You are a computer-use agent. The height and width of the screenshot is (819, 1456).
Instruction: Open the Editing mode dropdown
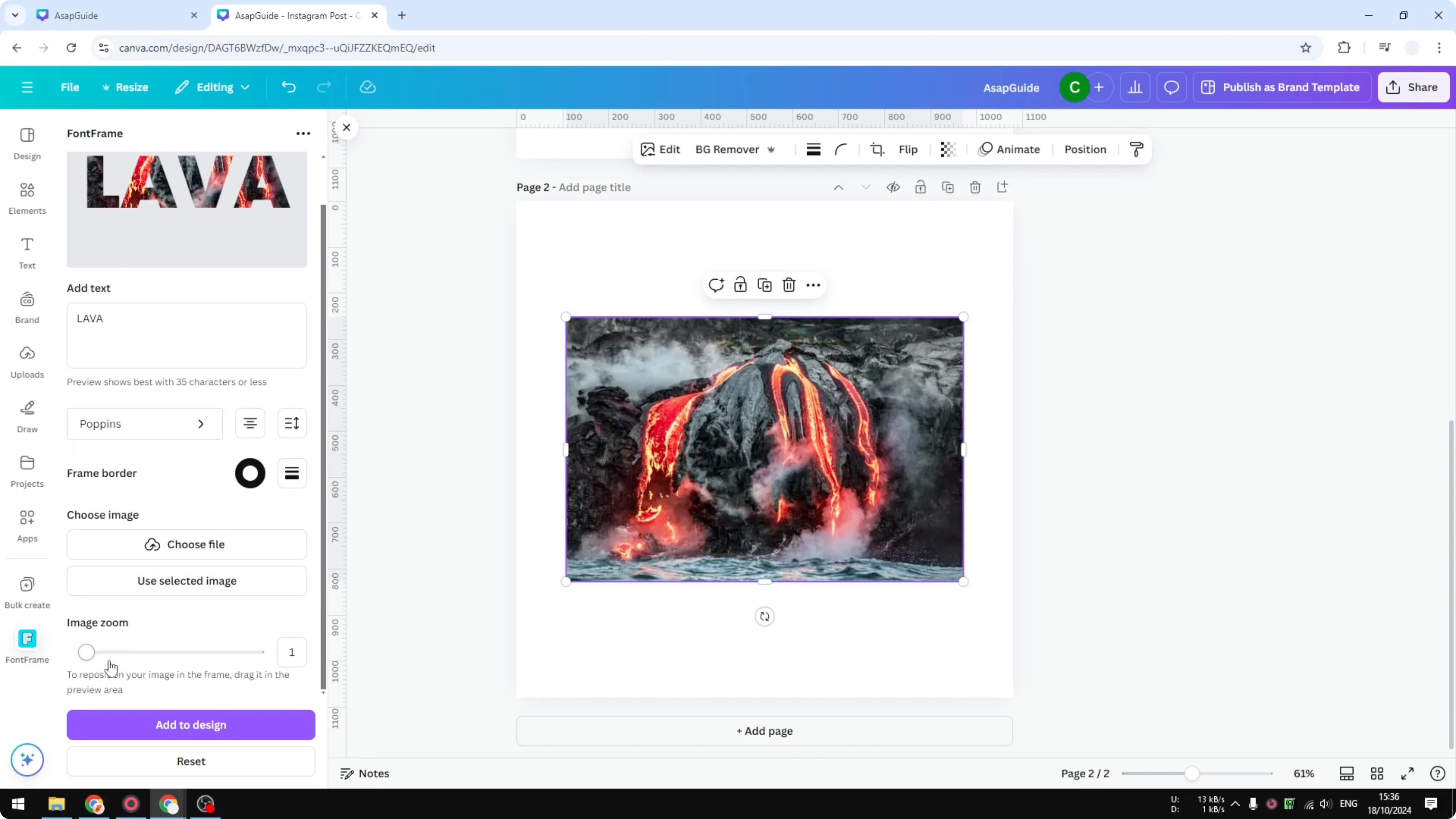click(212, 87)
